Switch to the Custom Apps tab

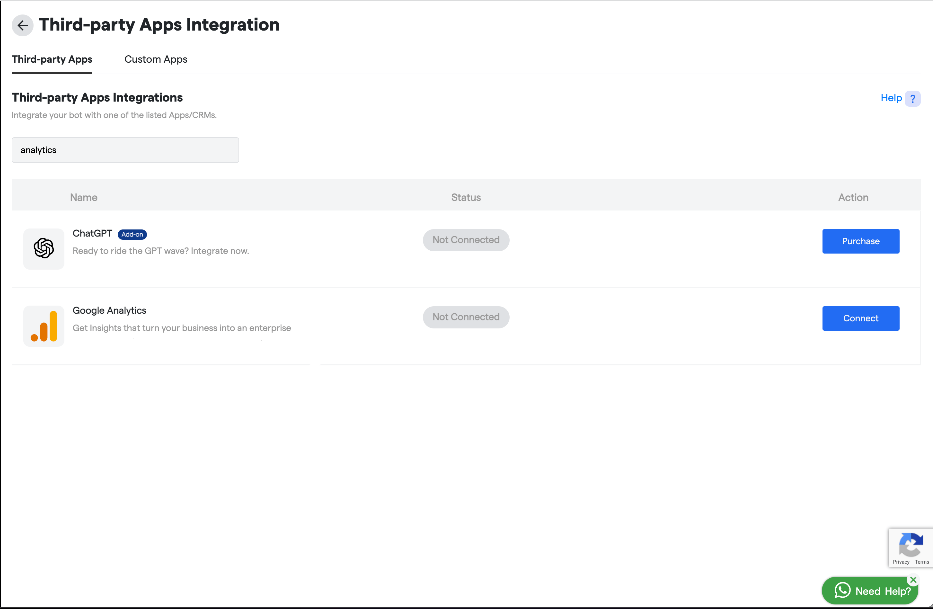tap(156, 60)
